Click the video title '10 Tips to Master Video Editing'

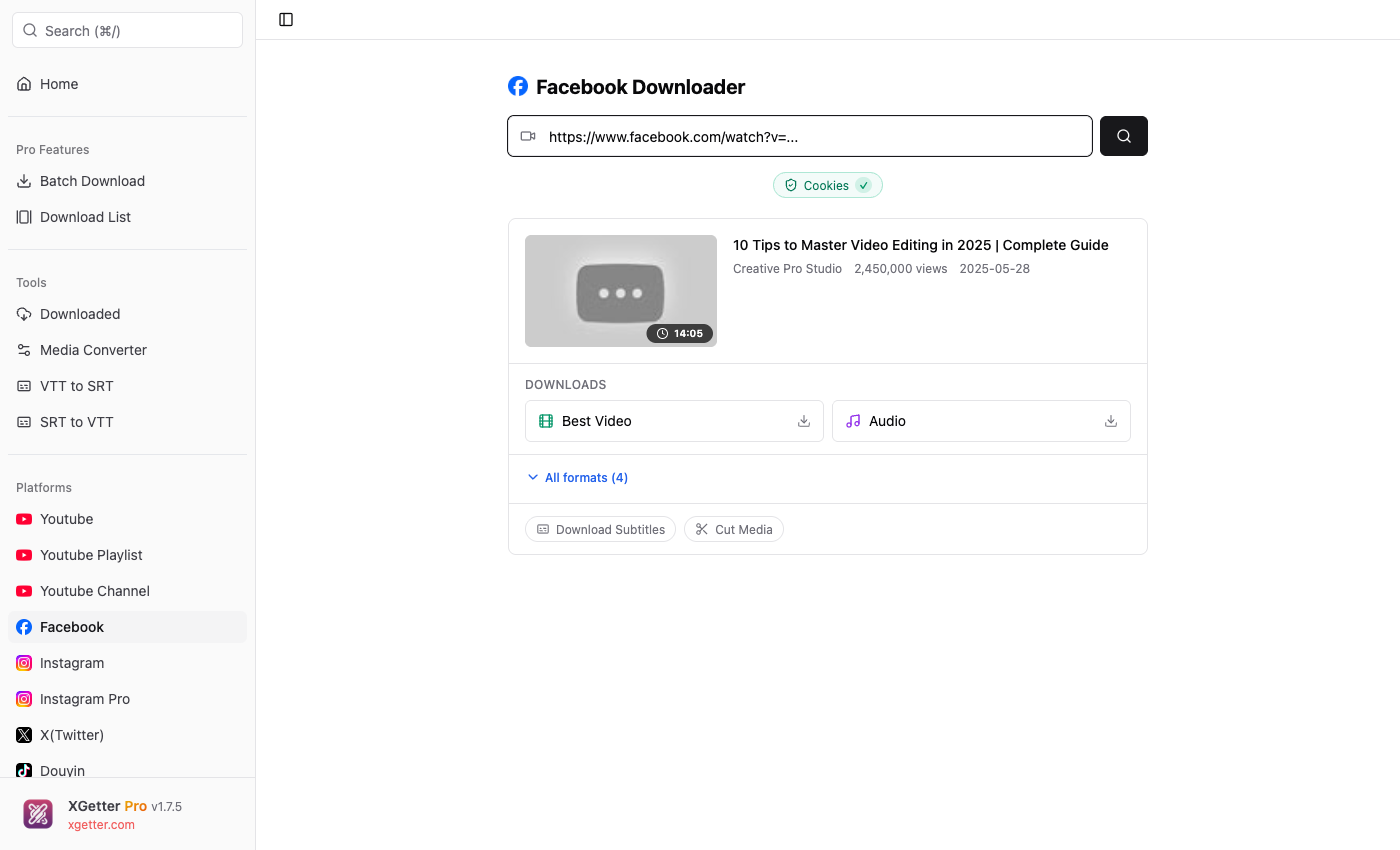pos(921,245)
